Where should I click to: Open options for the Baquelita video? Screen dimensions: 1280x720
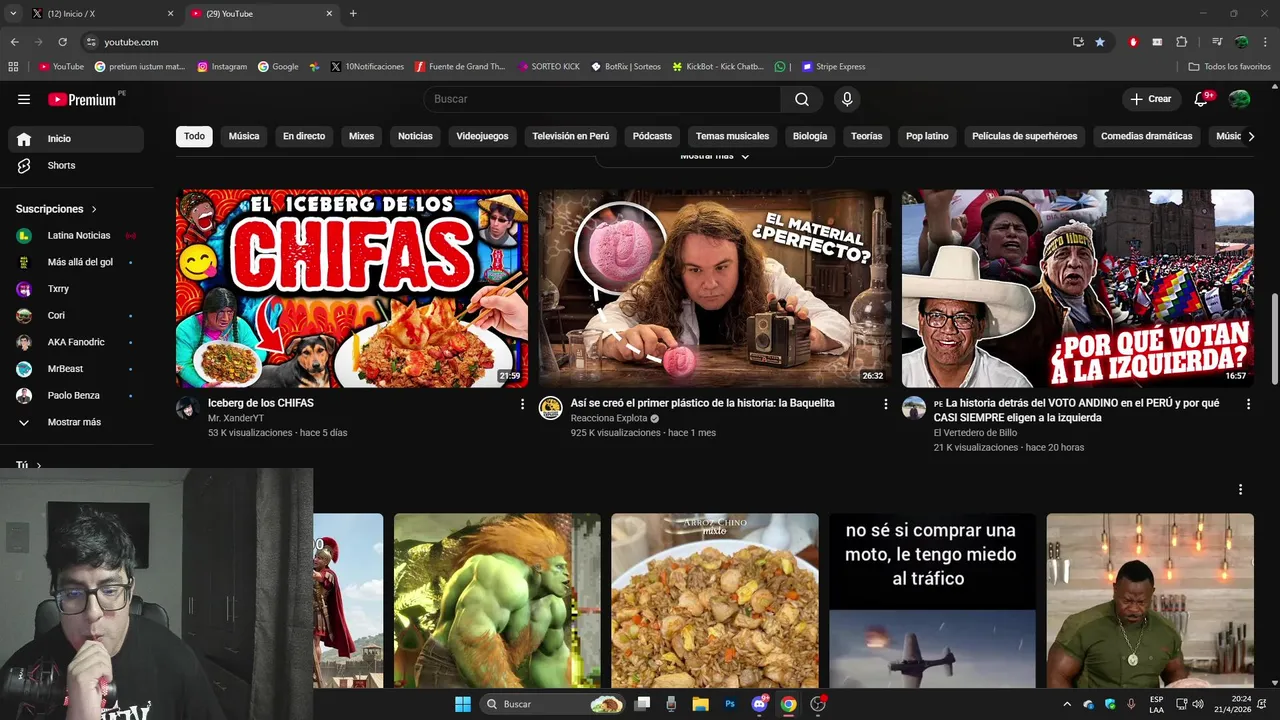coord(885,404)
